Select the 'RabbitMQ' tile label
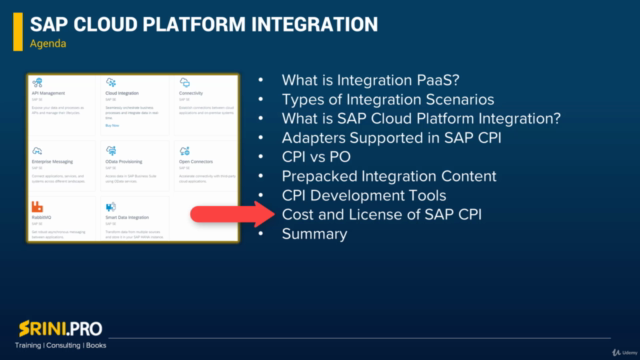The image size is (640, 360). coord(41,218)
